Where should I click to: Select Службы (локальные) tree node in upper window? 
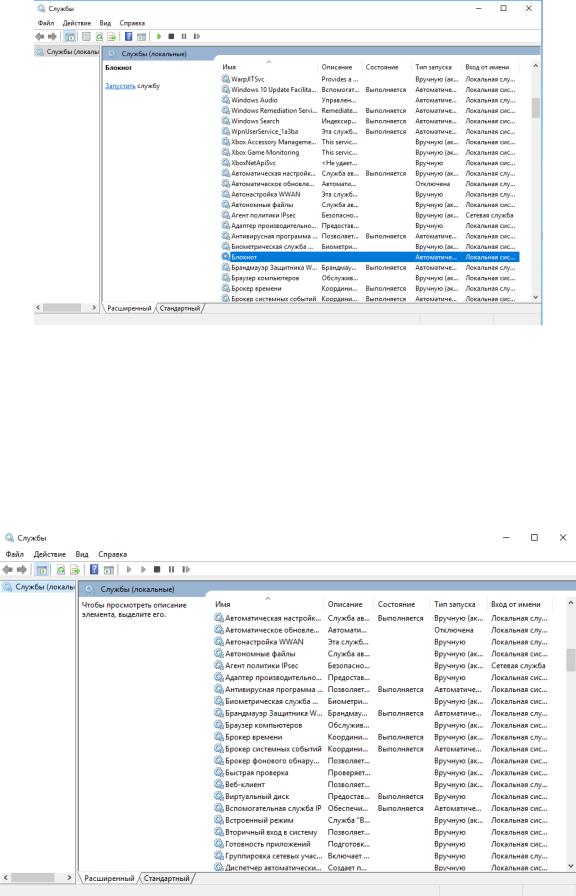coord(67,52)
